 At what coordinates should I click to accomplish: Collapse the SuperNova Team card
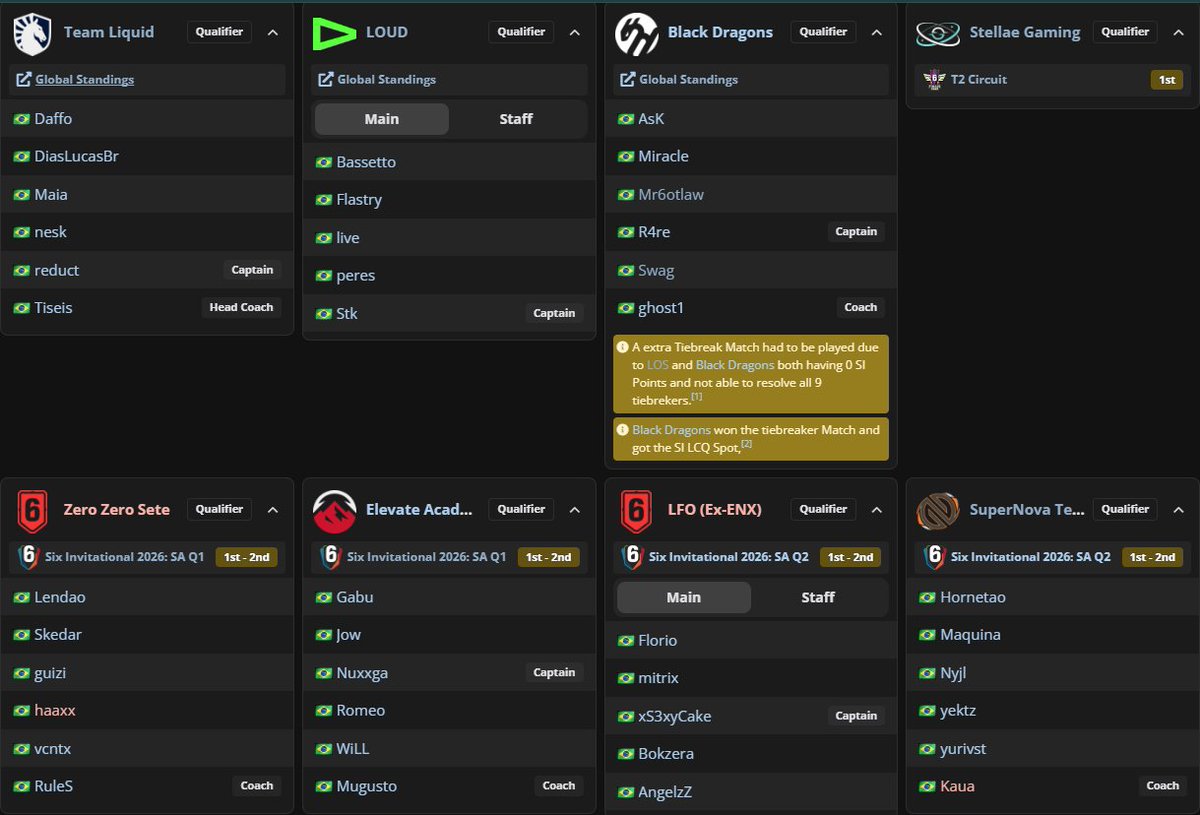[x=1179, y=510]
